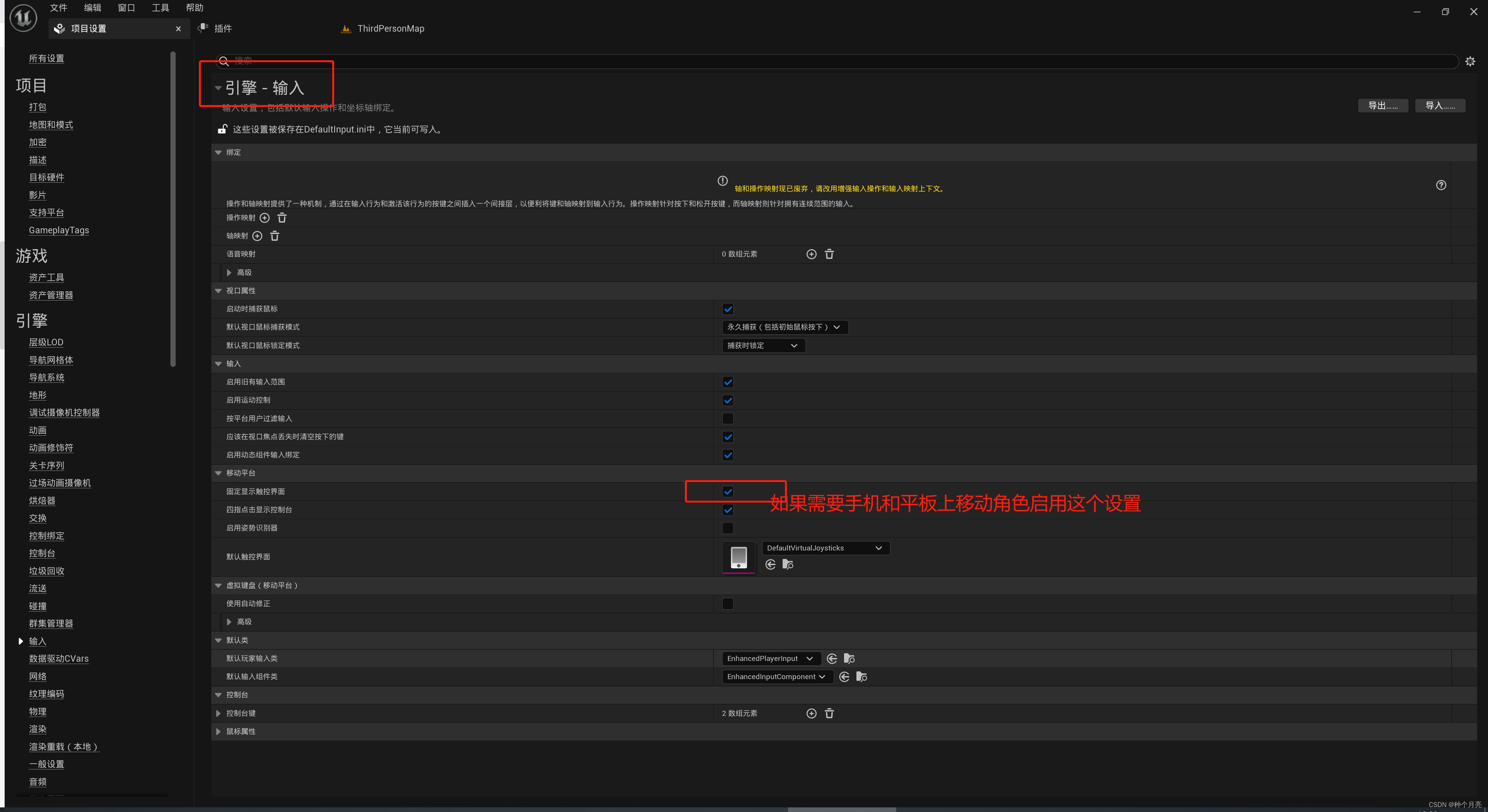
Task: Delete all 操作映射 action mappings
Action: point(282,218)
